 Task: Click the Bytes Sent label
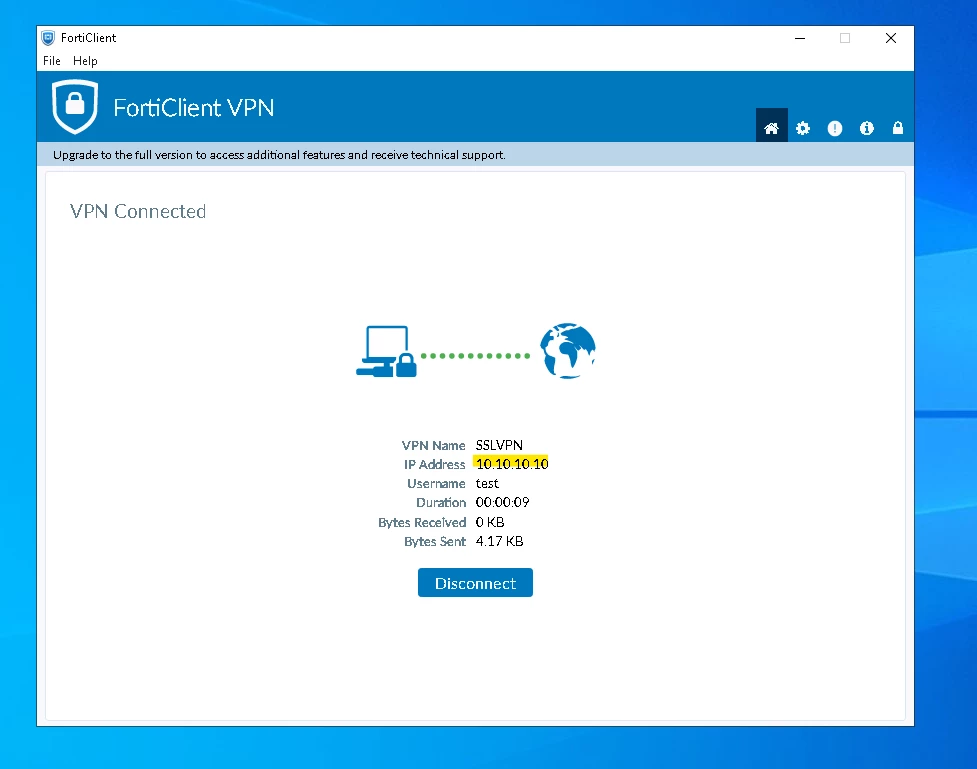coord(435,542)
